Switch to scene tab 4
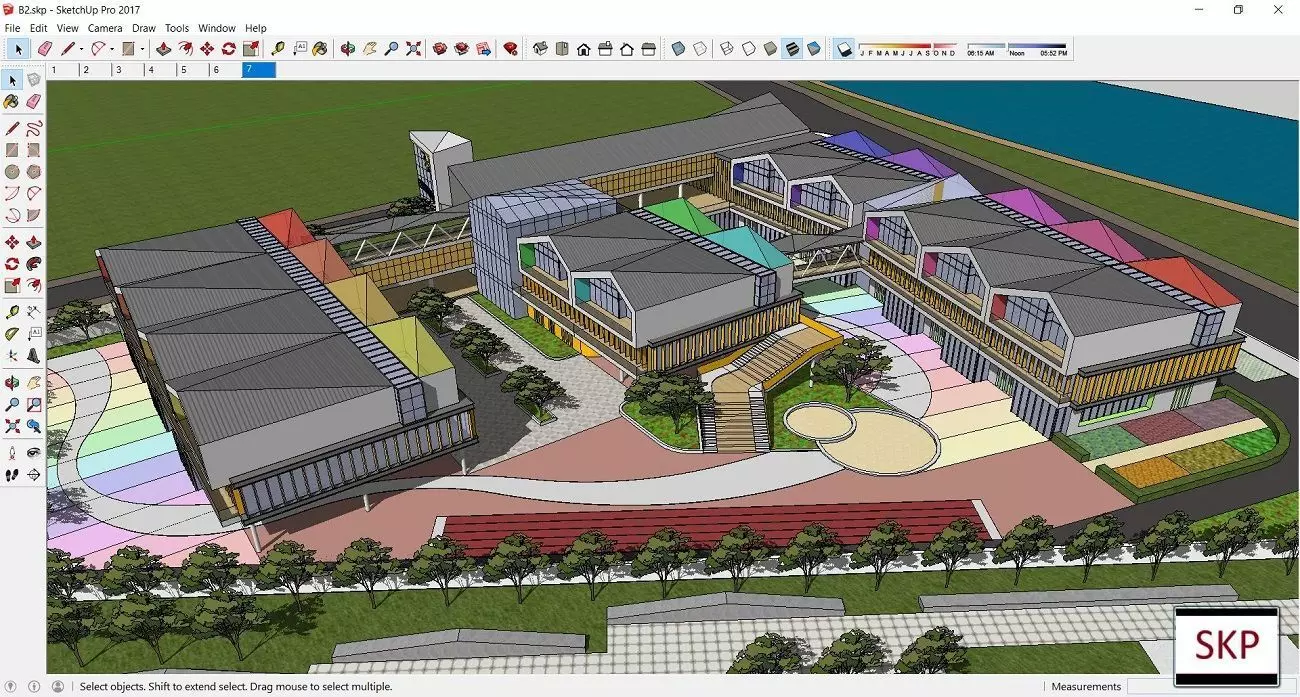 [161, 70]
